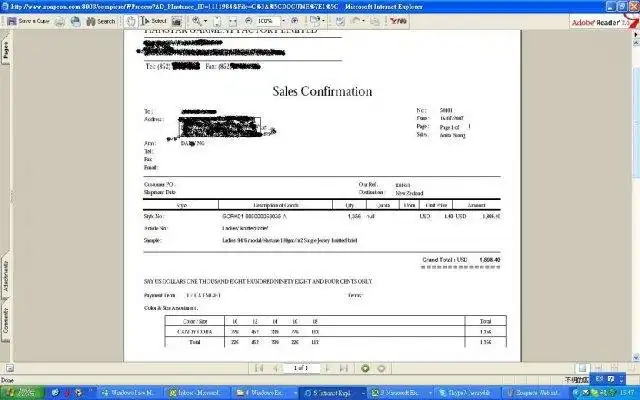Go to previous page button
This screenshot has width=640, height=400.
pos(276,369)
